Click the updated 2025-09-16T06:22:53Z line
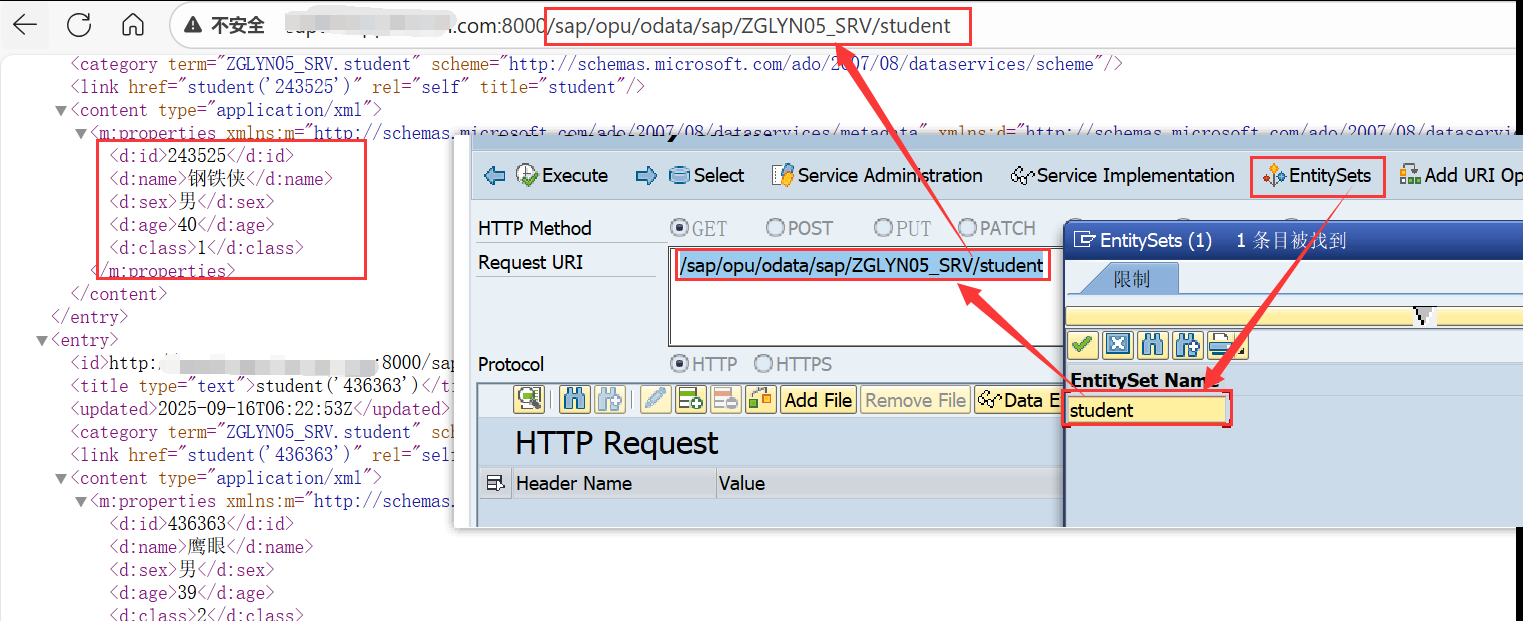Viewport: 1523px width, 621px height. [x=259, y=409]
